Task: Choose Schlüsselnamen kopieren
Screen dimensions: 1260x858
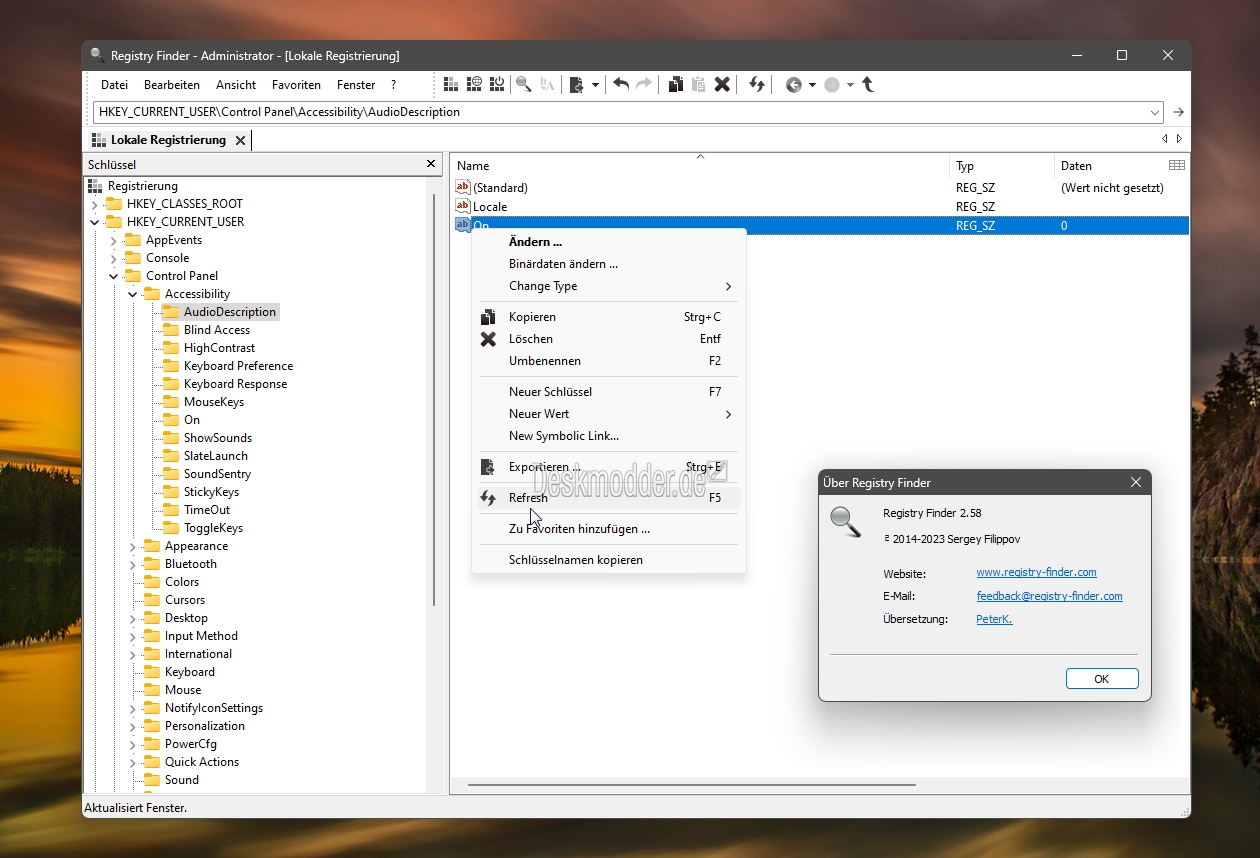Action: click(608, 560)
